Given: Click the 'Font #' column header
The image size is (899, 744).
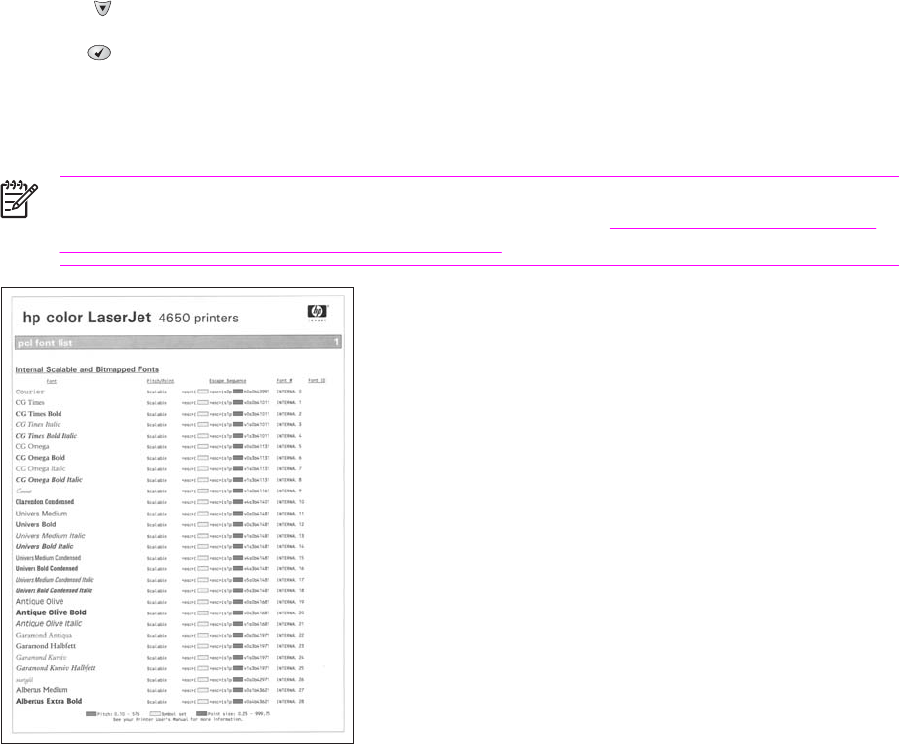Looking at the screenshot, I should point(284,381).
